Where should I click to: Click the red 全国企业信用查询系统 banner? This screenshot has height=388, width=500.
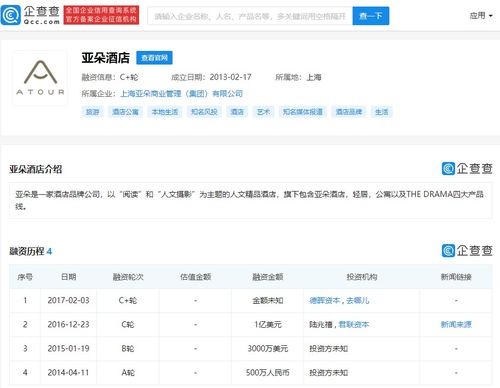click(x=101, y=15)
